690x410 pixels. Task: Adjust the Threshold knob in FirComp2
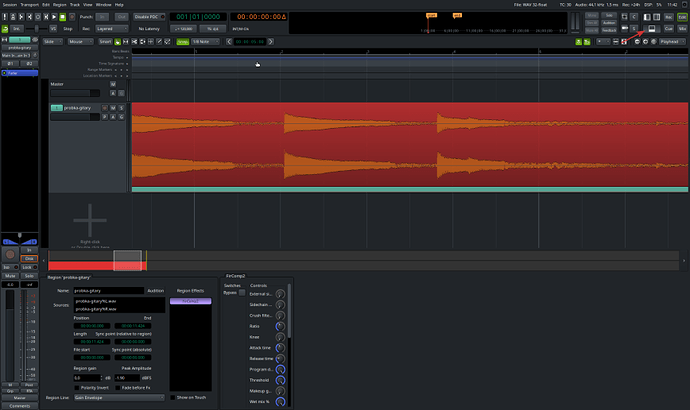pos(279,381)
